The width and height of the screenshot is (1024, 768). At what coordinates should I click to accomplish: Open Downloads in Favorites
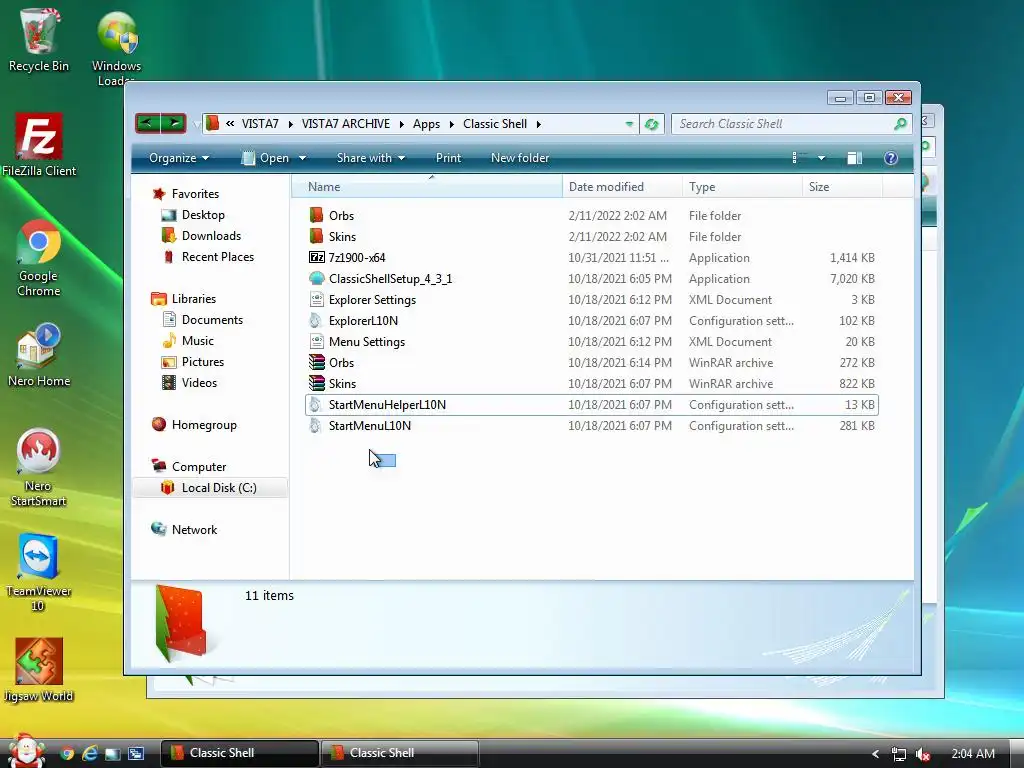(x=211, y=236)
